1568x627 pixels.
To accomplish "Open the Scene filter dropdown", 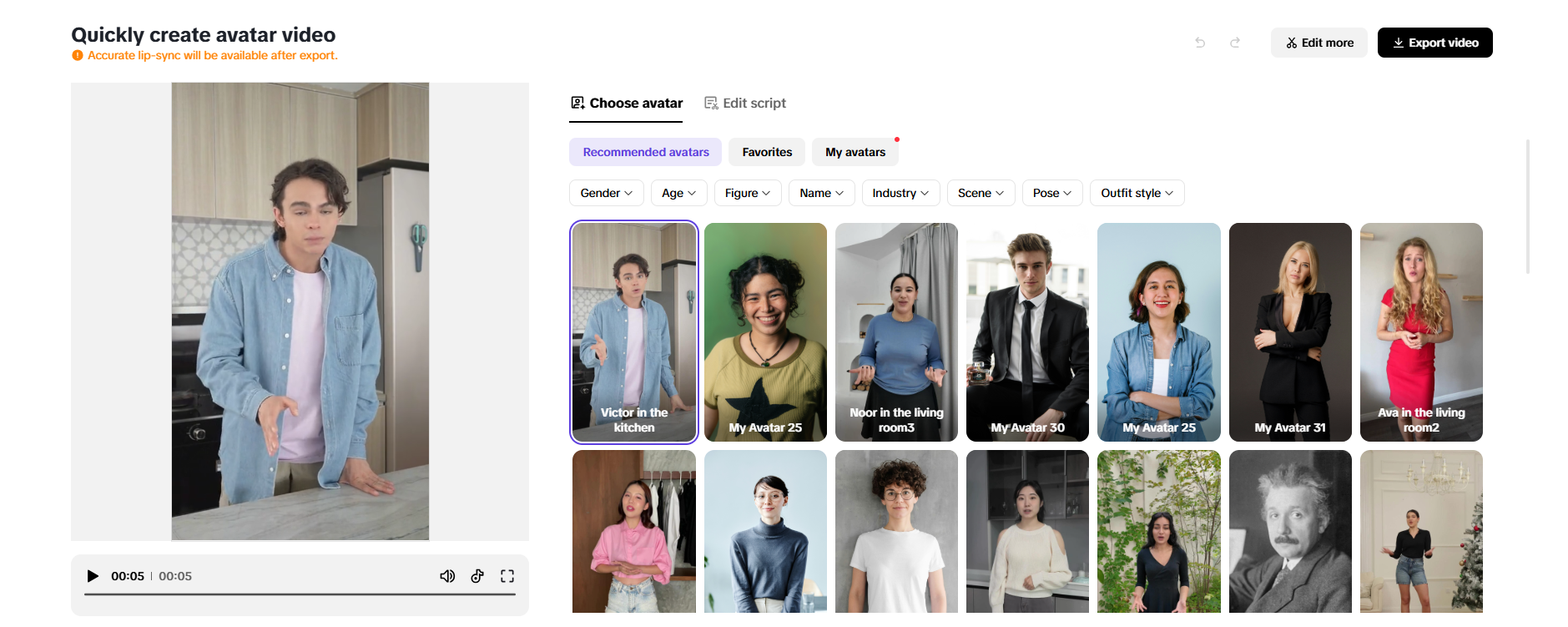I will [981, 193].
